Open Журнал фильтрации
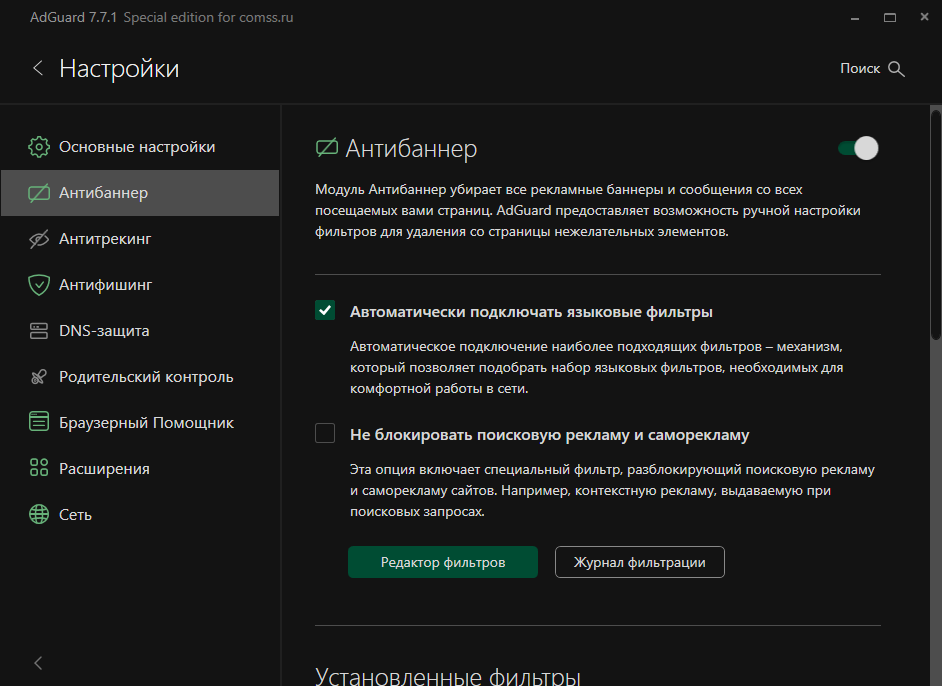942x686 pixels. click(640, 562)
